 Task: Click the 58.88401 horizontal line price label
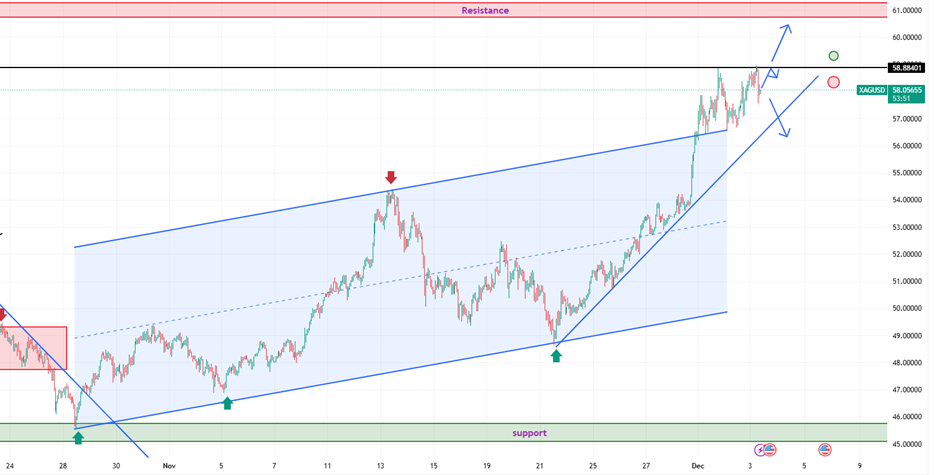point(906,68)
